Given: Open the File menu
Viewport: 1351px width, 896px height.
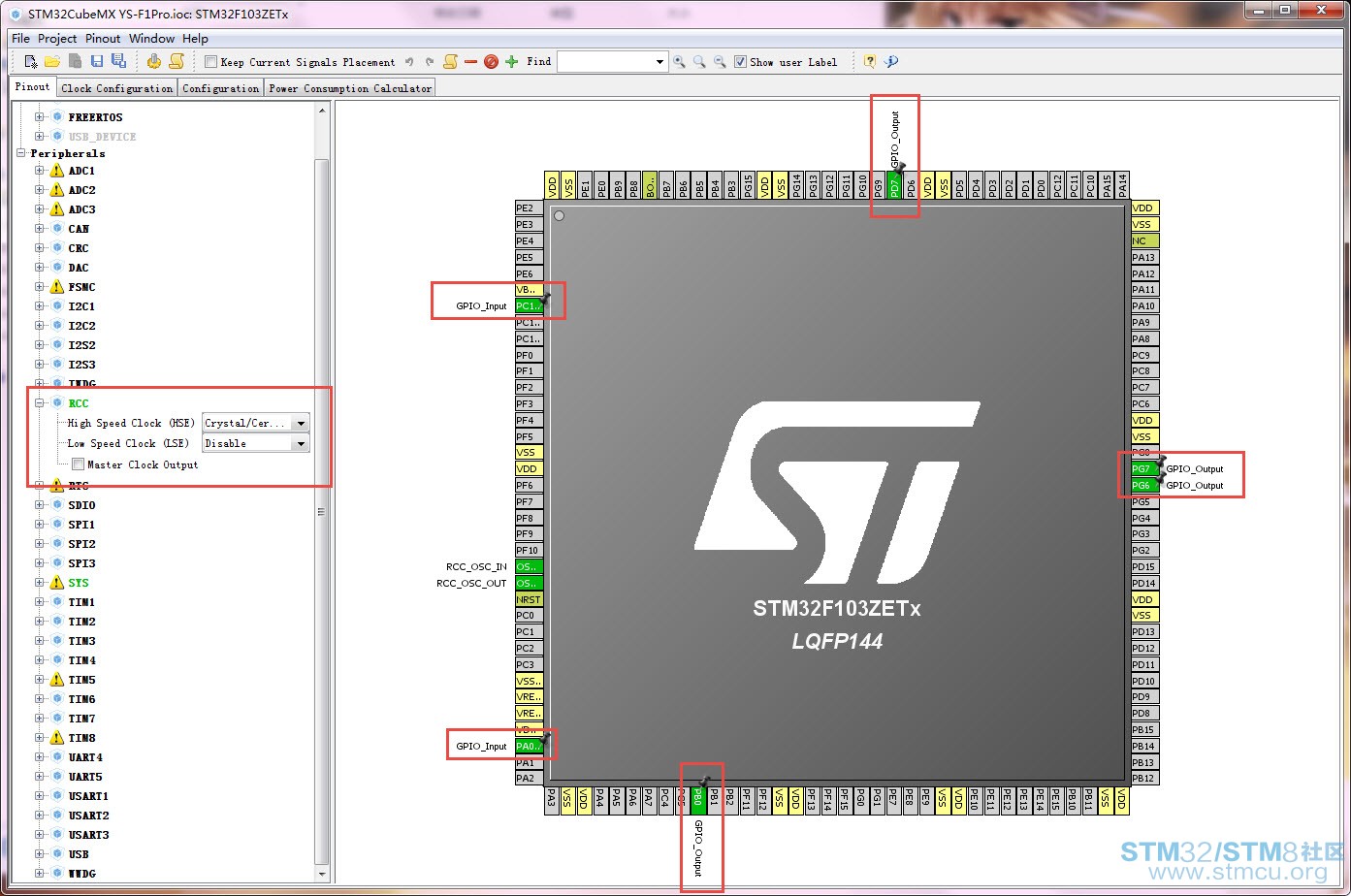Looking at the screenshot, I should (x=20, y=39).
